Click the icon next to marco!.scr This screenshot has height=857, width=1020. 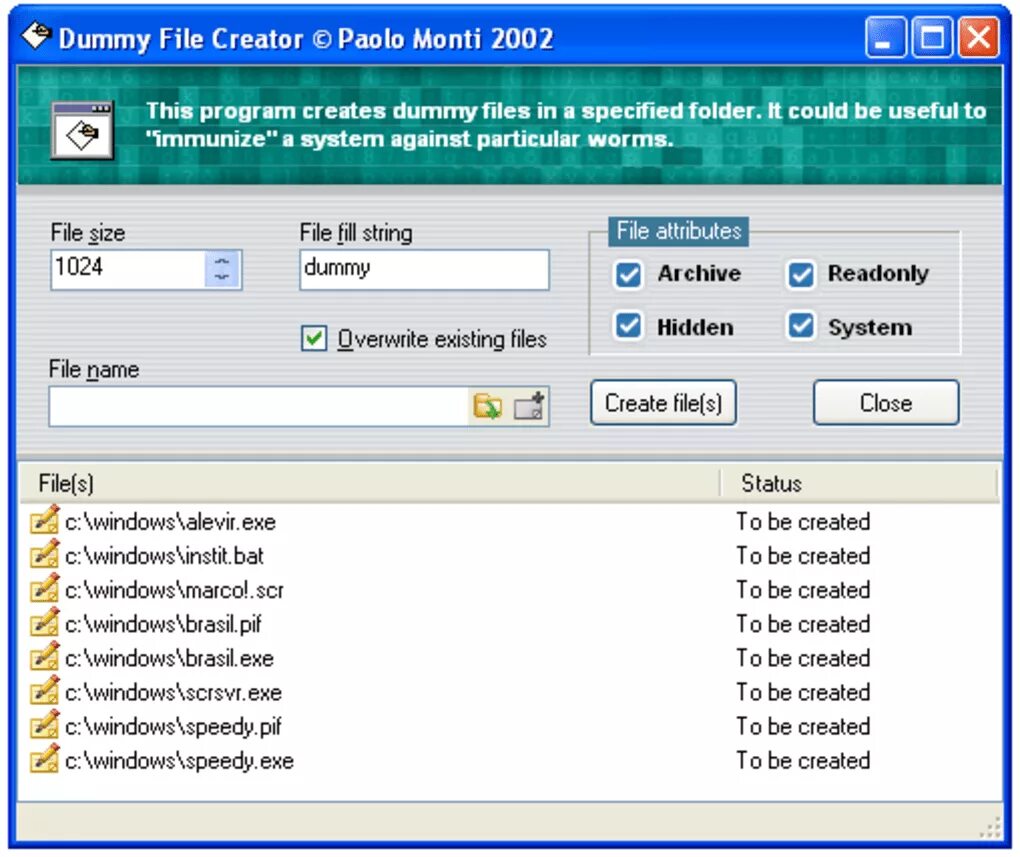43,590
